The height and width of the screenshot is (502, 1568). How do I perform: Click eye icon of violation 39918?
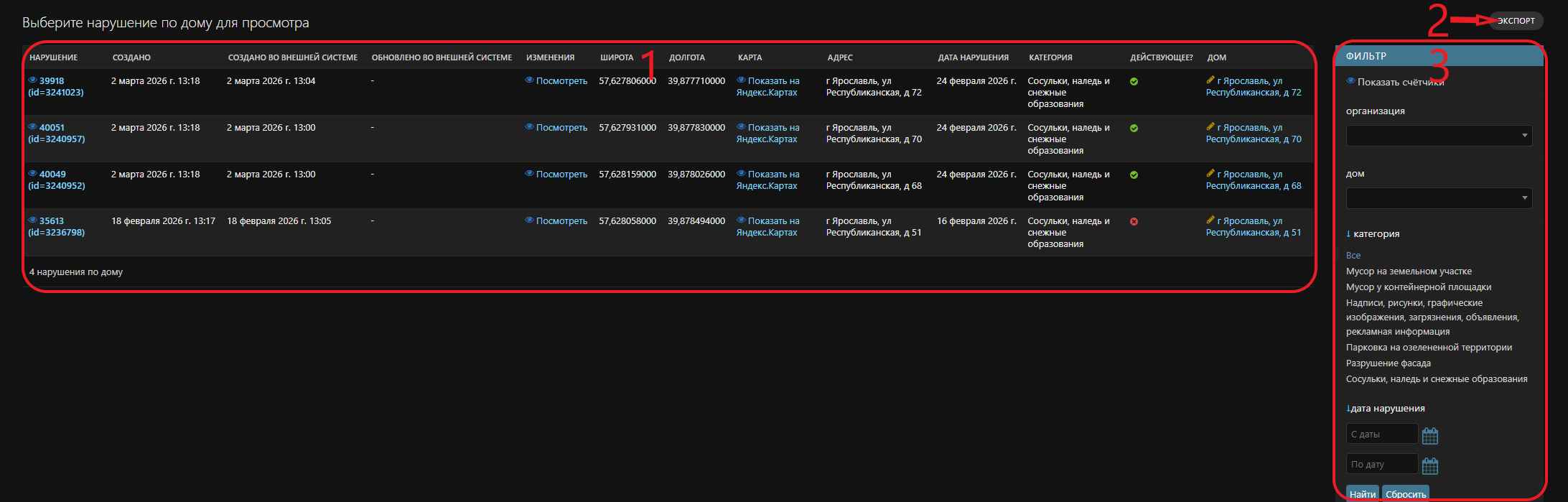pos(32,80)
